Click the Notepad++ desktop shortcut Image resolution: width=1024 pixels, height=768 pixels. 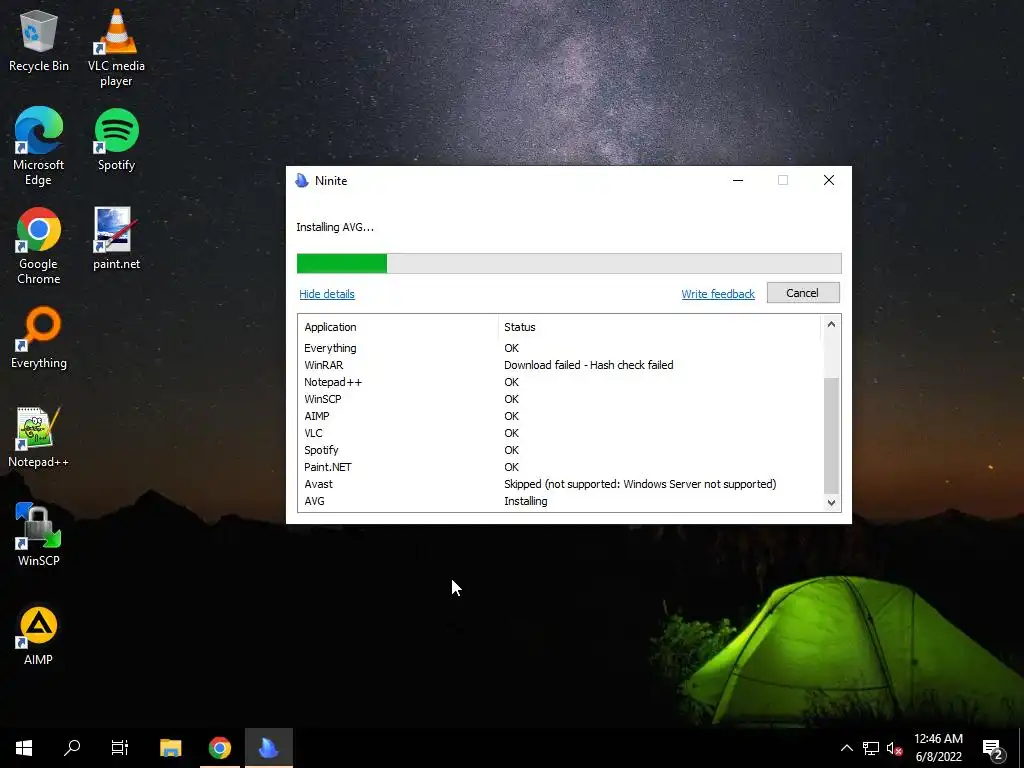click(x=39, y=436)
